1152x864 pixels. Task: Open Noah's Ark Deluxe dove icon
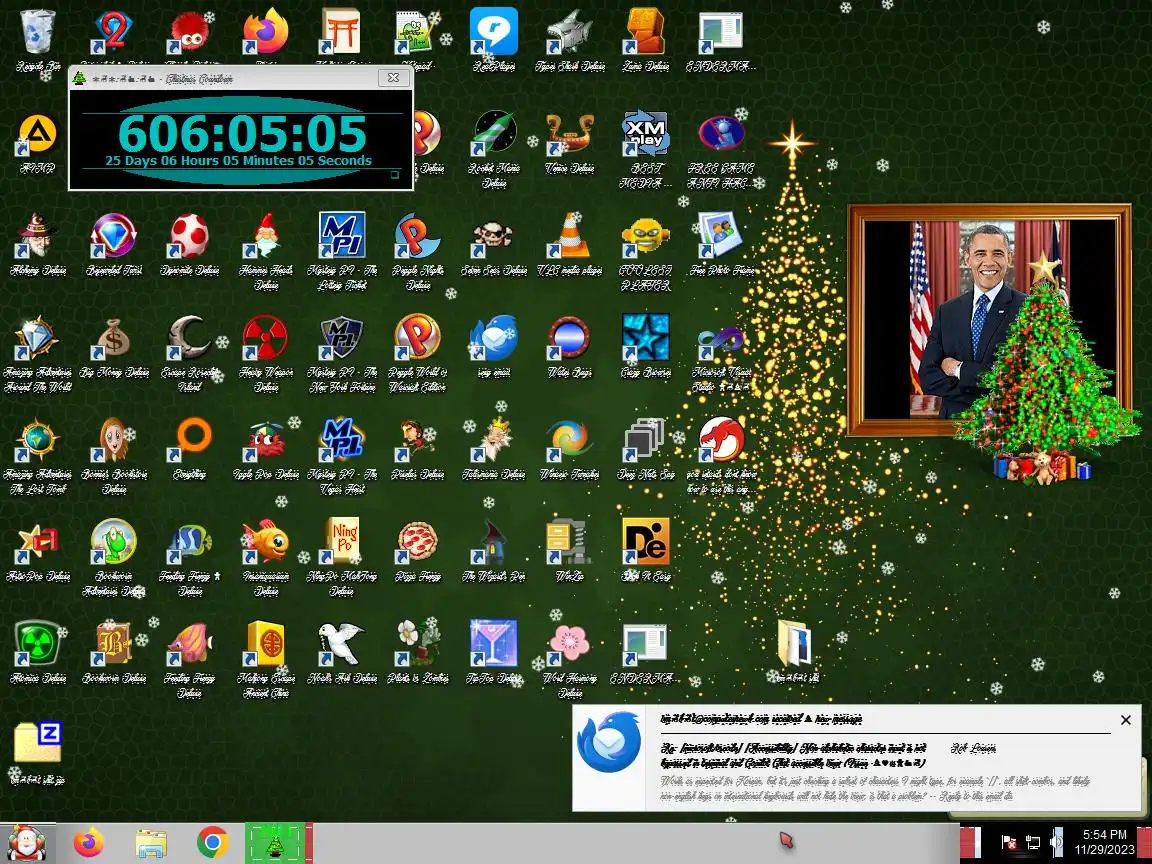(342, 645)
